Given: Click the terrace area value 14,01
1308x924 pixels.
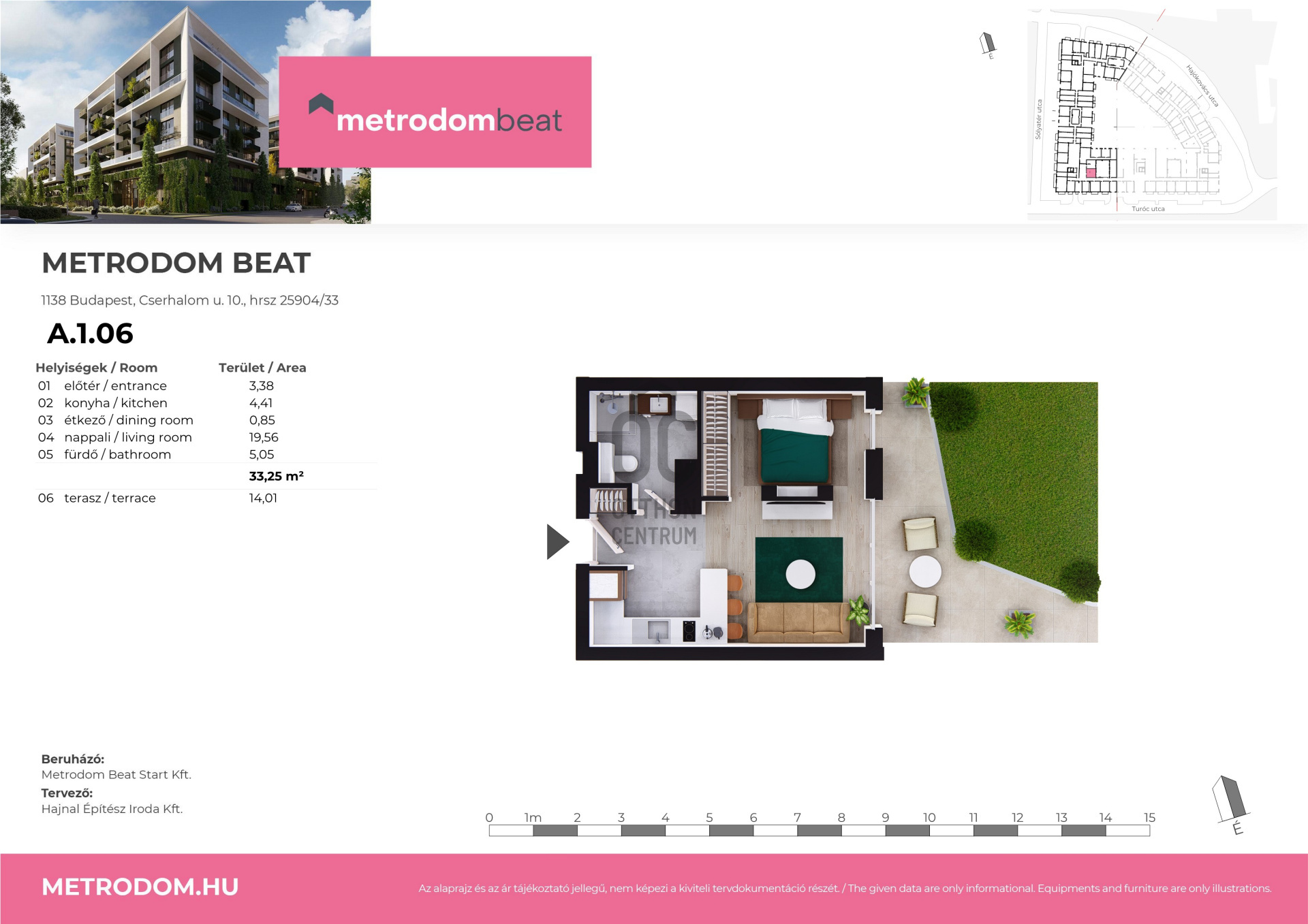Looking at the screenshot, I should pyautogui.click(x=263, y=498).
